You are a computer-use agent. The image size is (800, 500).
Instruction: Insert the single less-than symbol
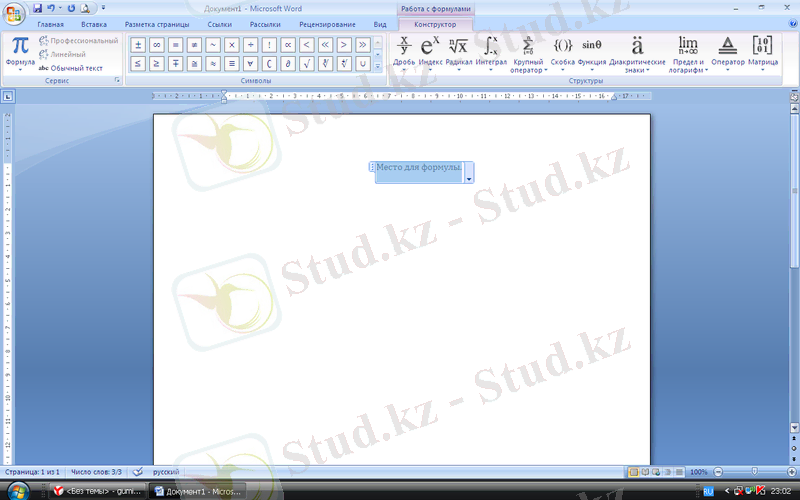[307, 45]
